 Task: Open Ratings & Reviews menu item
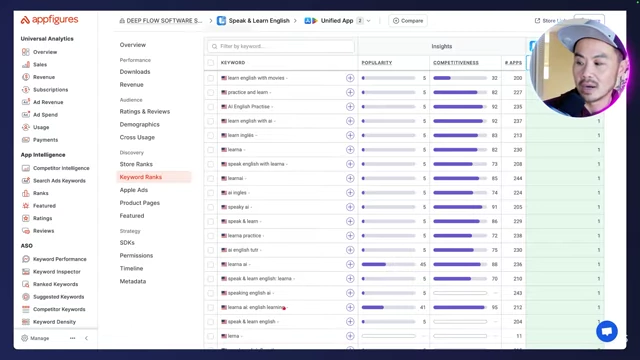[144, 111]
